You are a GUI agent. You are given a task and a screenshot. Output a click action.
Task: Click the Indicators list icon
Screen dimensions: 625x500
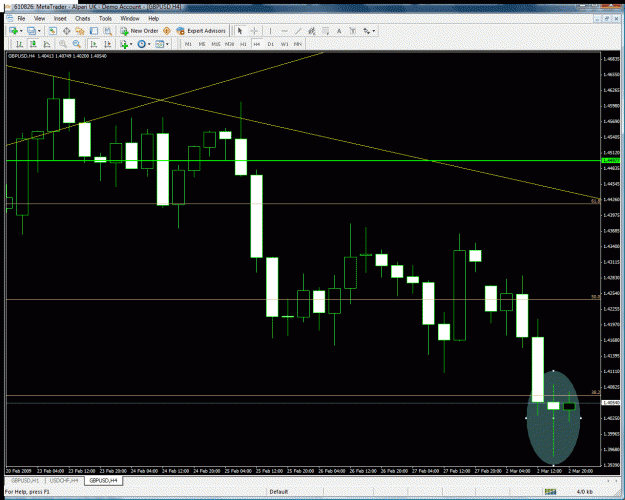tap(124, 44)
